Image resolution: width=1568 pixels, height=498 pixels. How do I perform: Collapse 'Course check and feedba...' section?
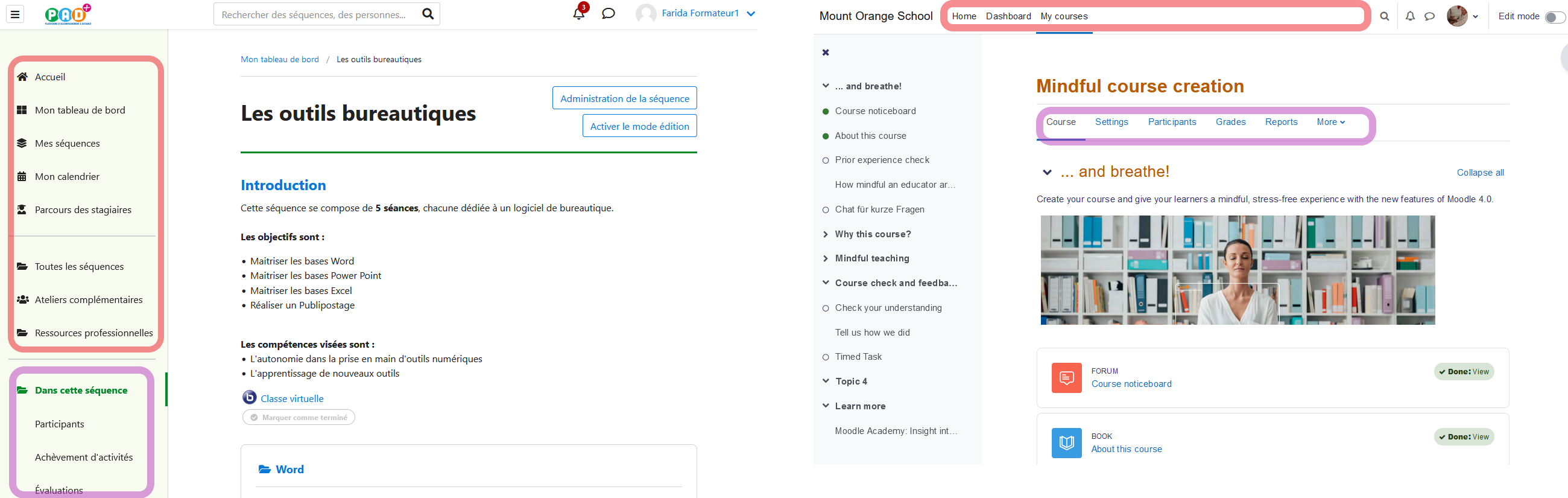(x=826, y=283)
